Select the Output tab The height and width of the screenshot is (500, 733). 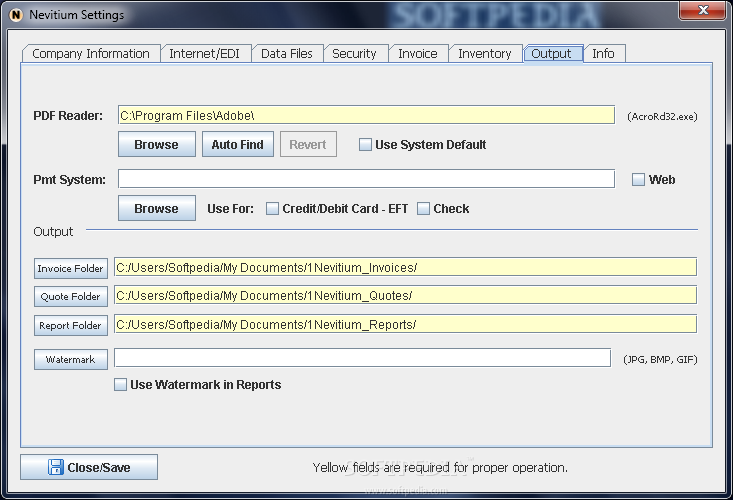[x=552, y=54]
